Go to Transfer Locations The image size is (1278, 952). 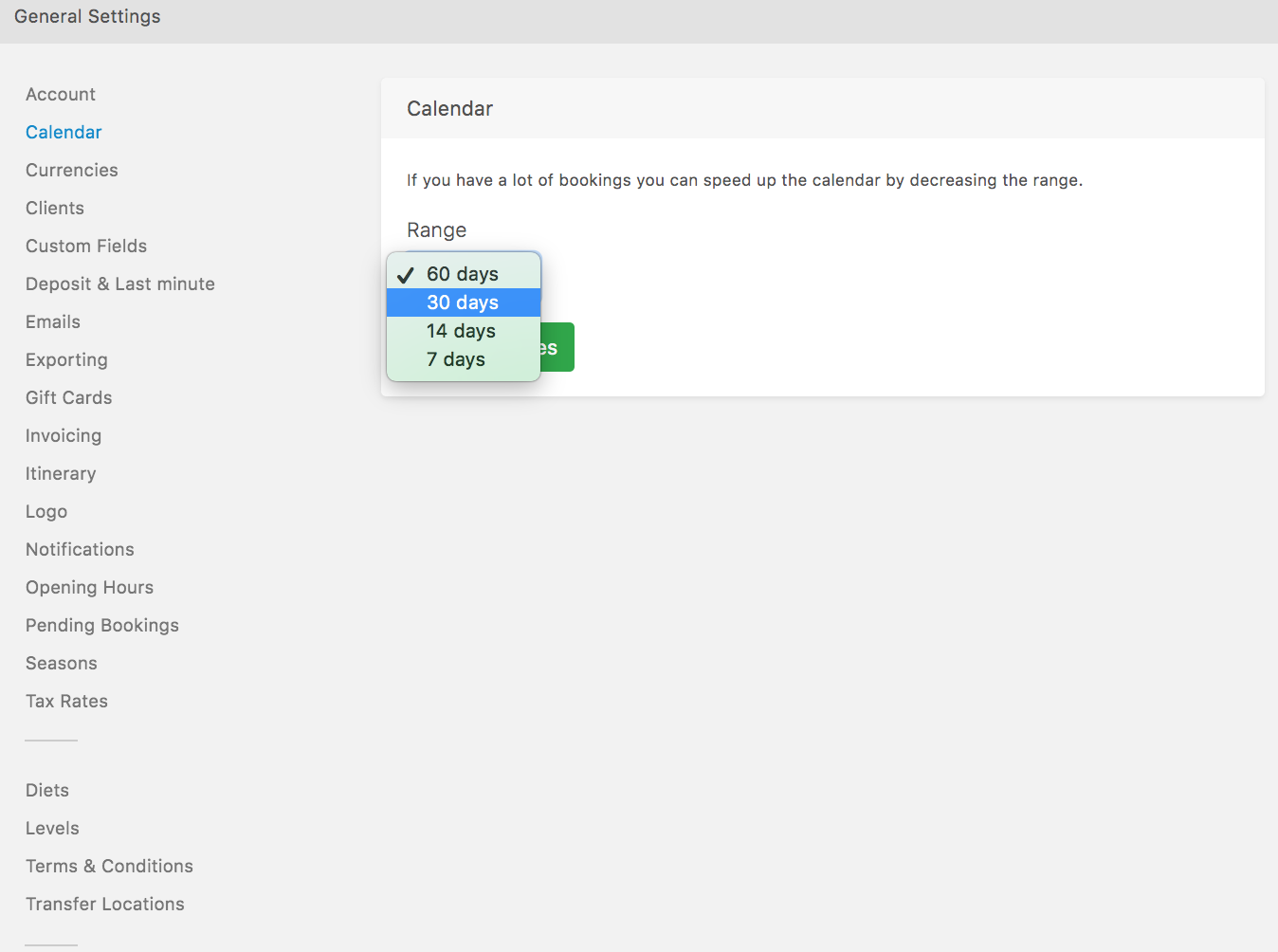105,904
